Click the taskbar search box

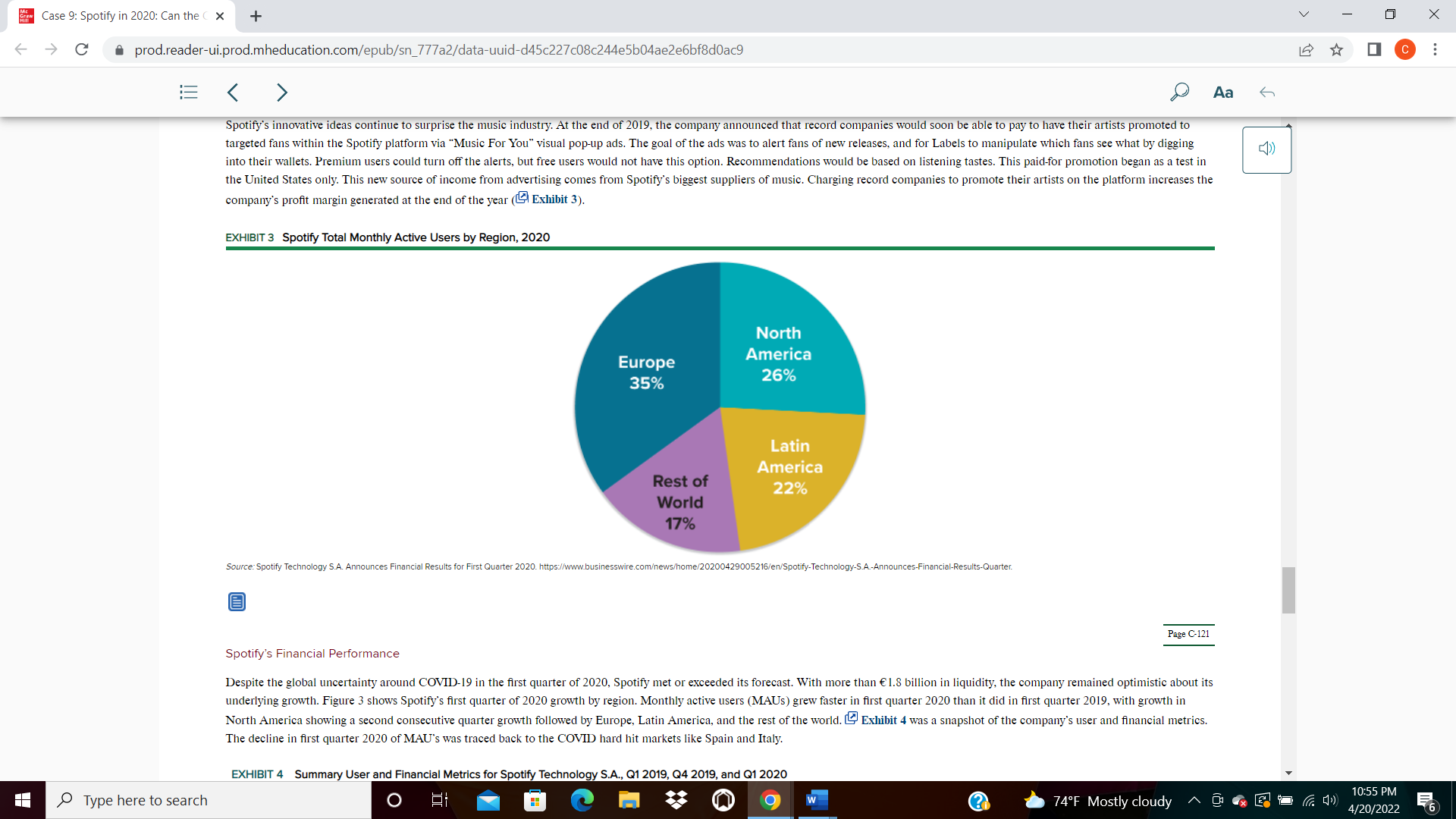coord(209,800)
